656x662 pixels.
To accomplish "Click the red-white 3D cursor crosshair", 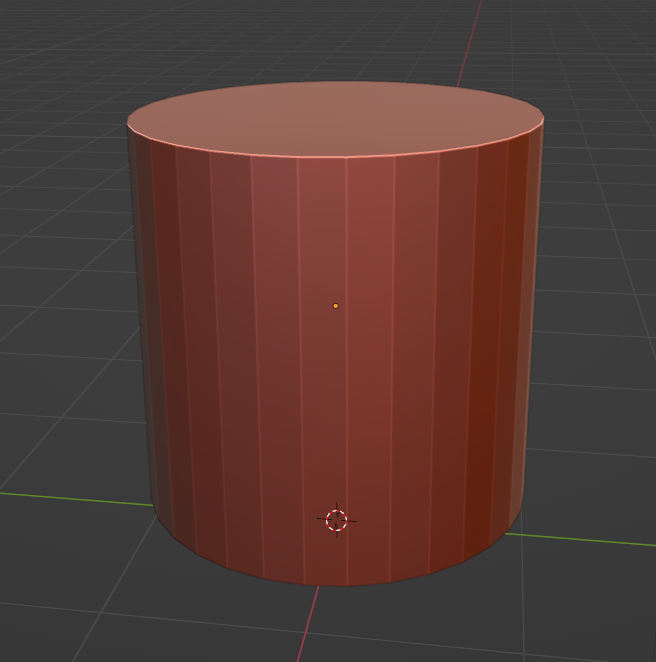I will (x=336, y=520).
